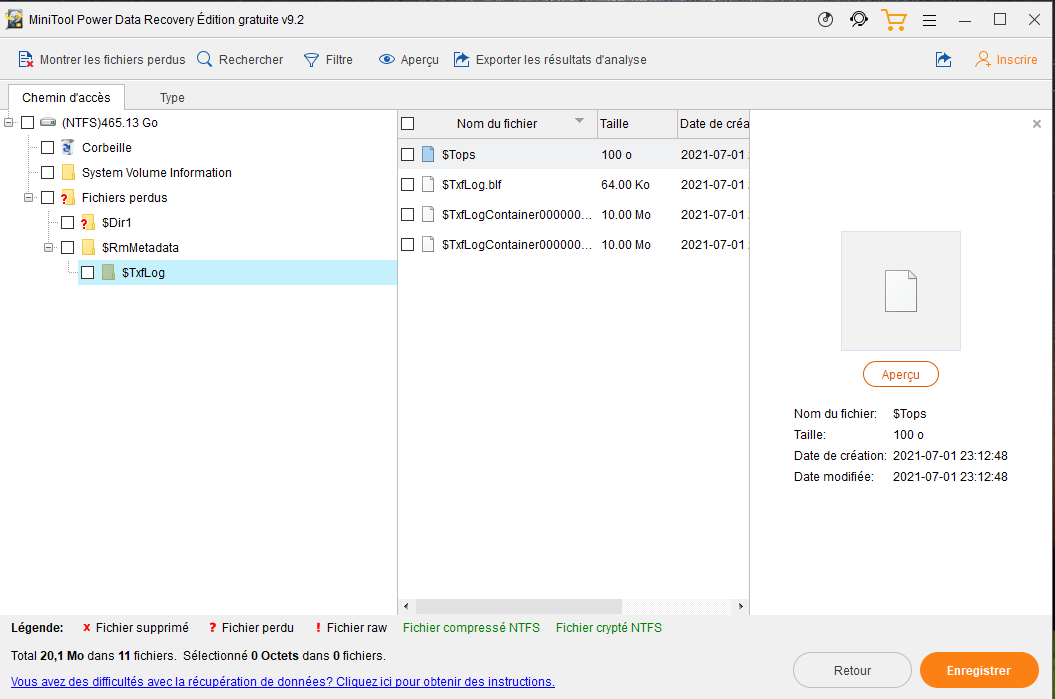Open the Filtre funnel tool
Image resolution: width=1055 pixels, height=699 pixels.
point(312,60)
